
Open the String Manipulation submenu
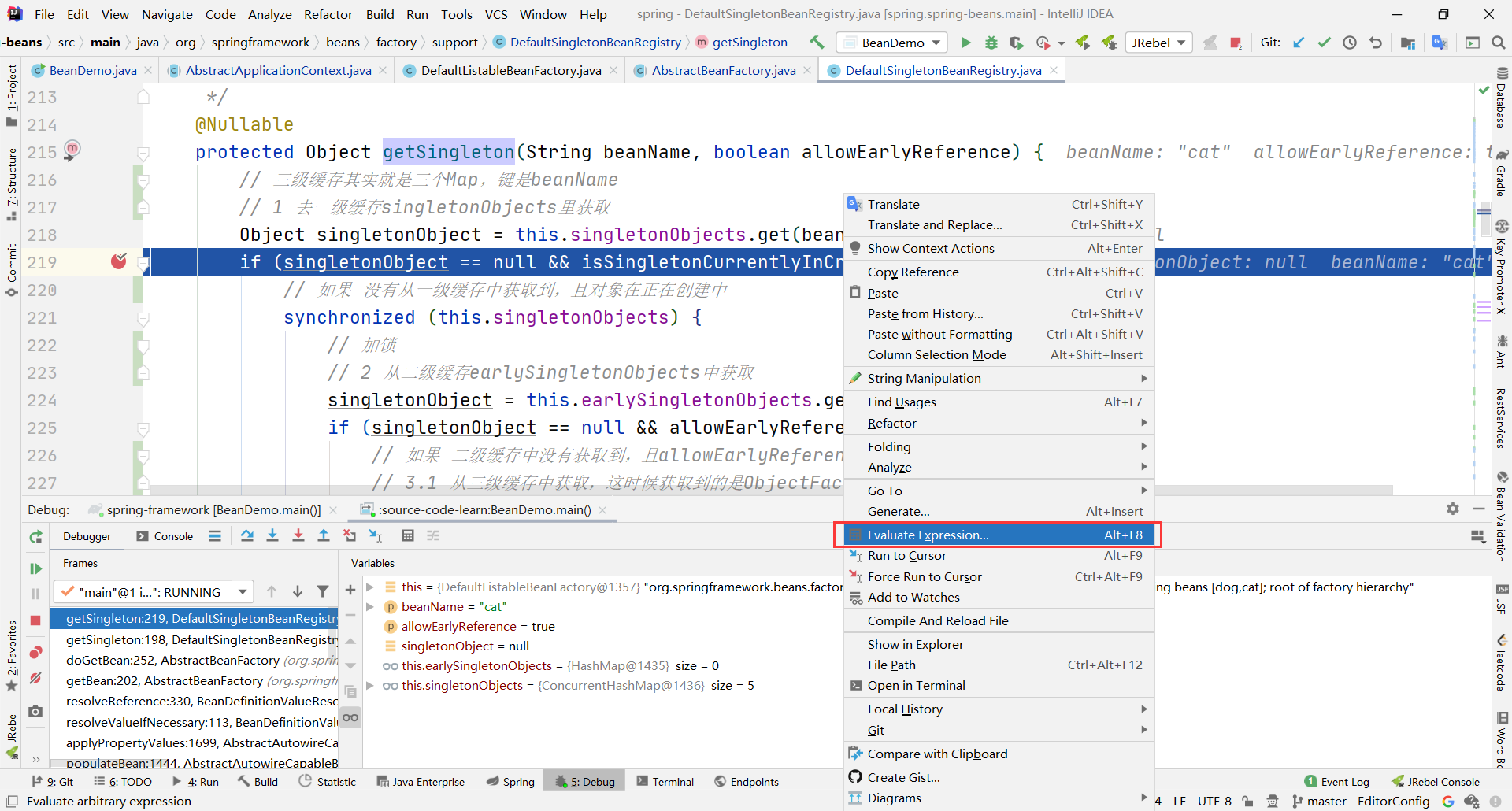click(x=999, y=378)
